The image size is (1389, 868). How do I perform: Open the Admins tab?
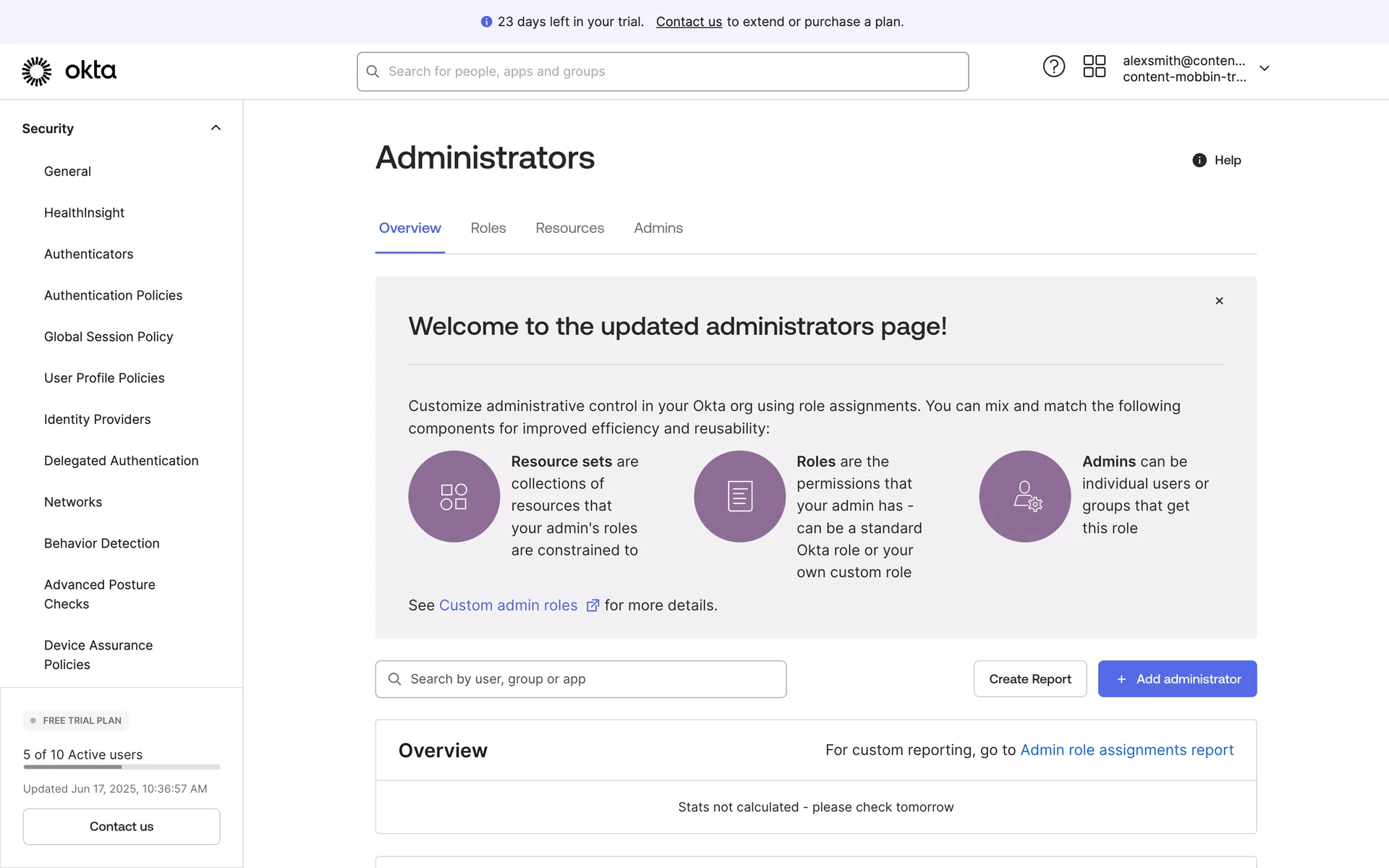pos(658,228)
